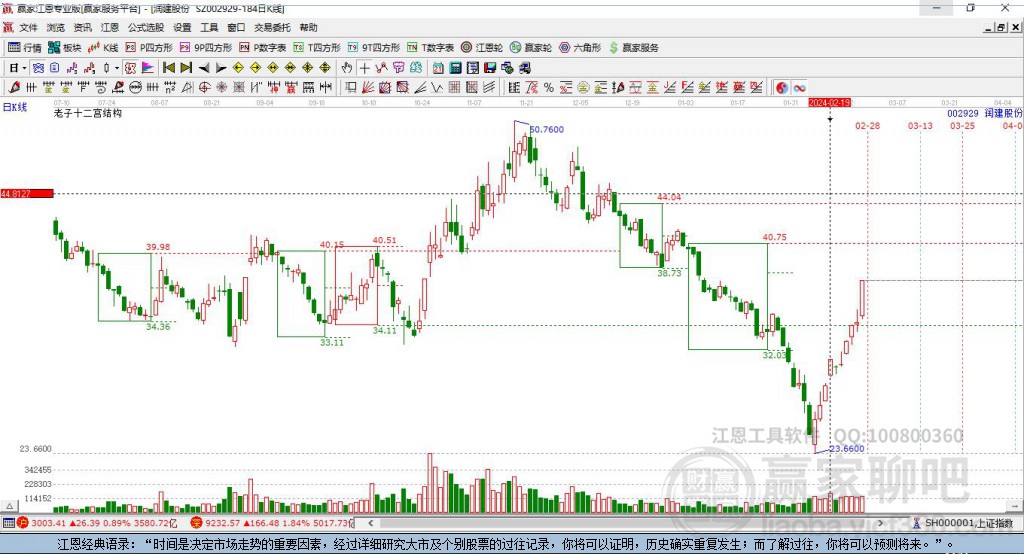Click the 沪 Shanghai index status icon
Image resolution: width=1024 pixels, height=554 pixels.
(x=23, y=523)
